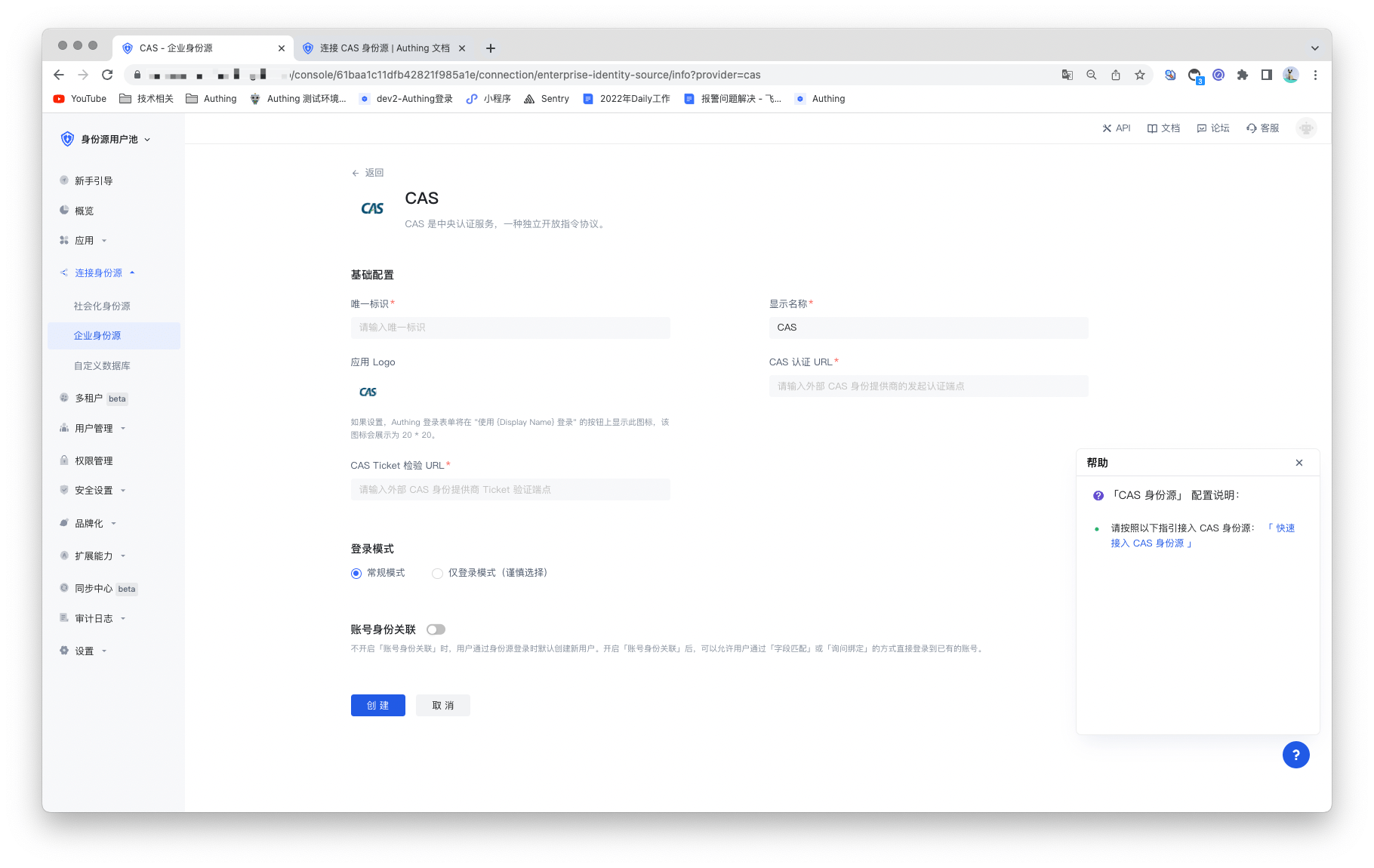Switch to 连接 CAS 身份源 Authing 文档 tab
1374x868 pixels.
tap(384, 48)
